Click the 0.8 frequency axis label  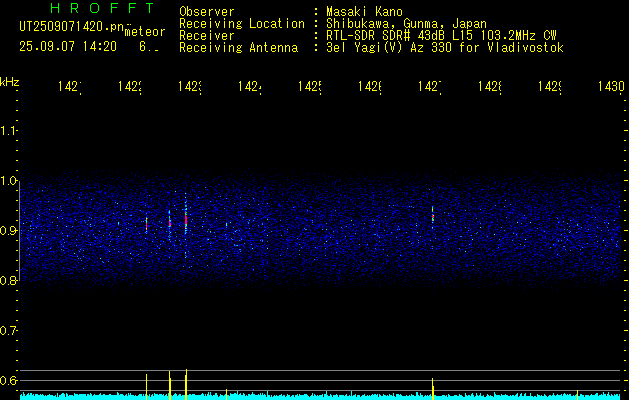point(8,280)
